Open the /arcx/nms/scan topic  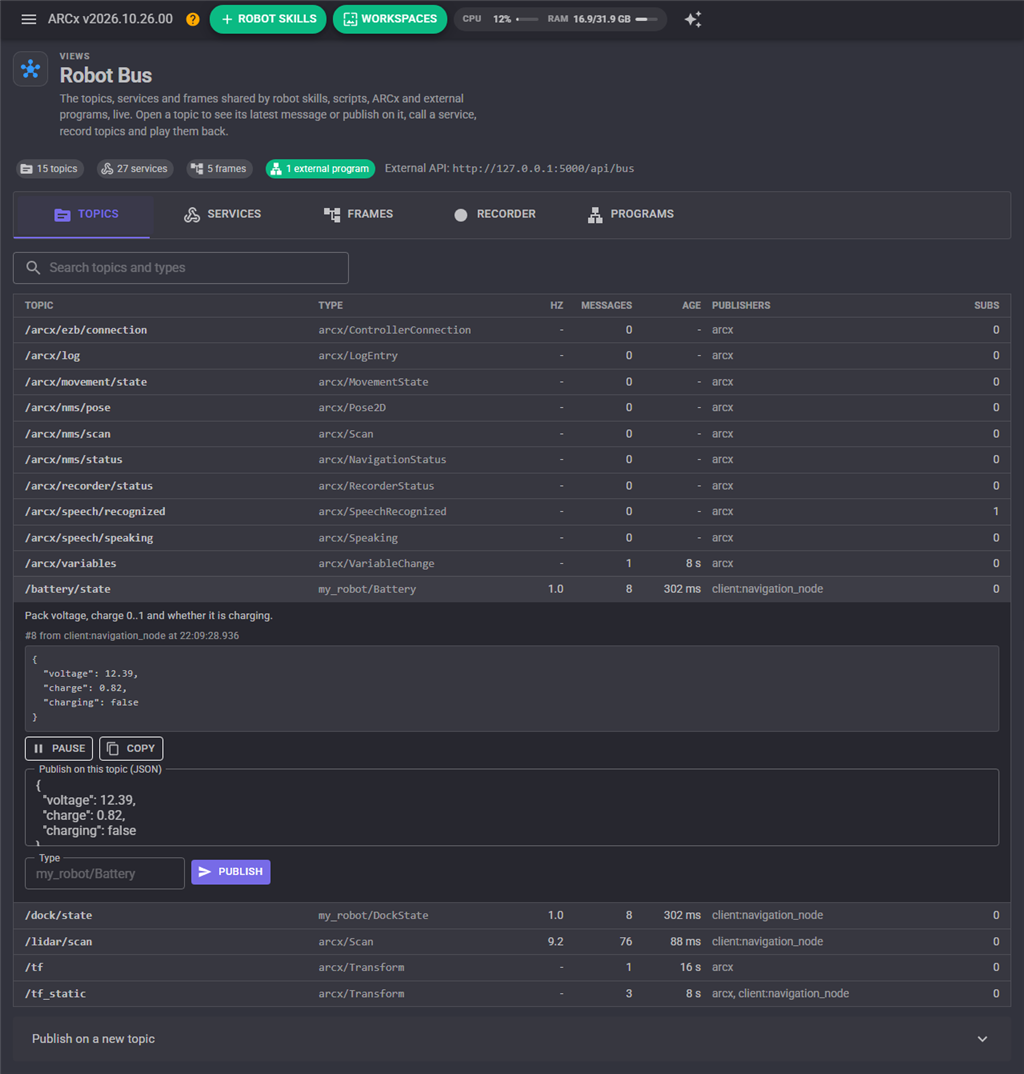[x=512, y=434]
